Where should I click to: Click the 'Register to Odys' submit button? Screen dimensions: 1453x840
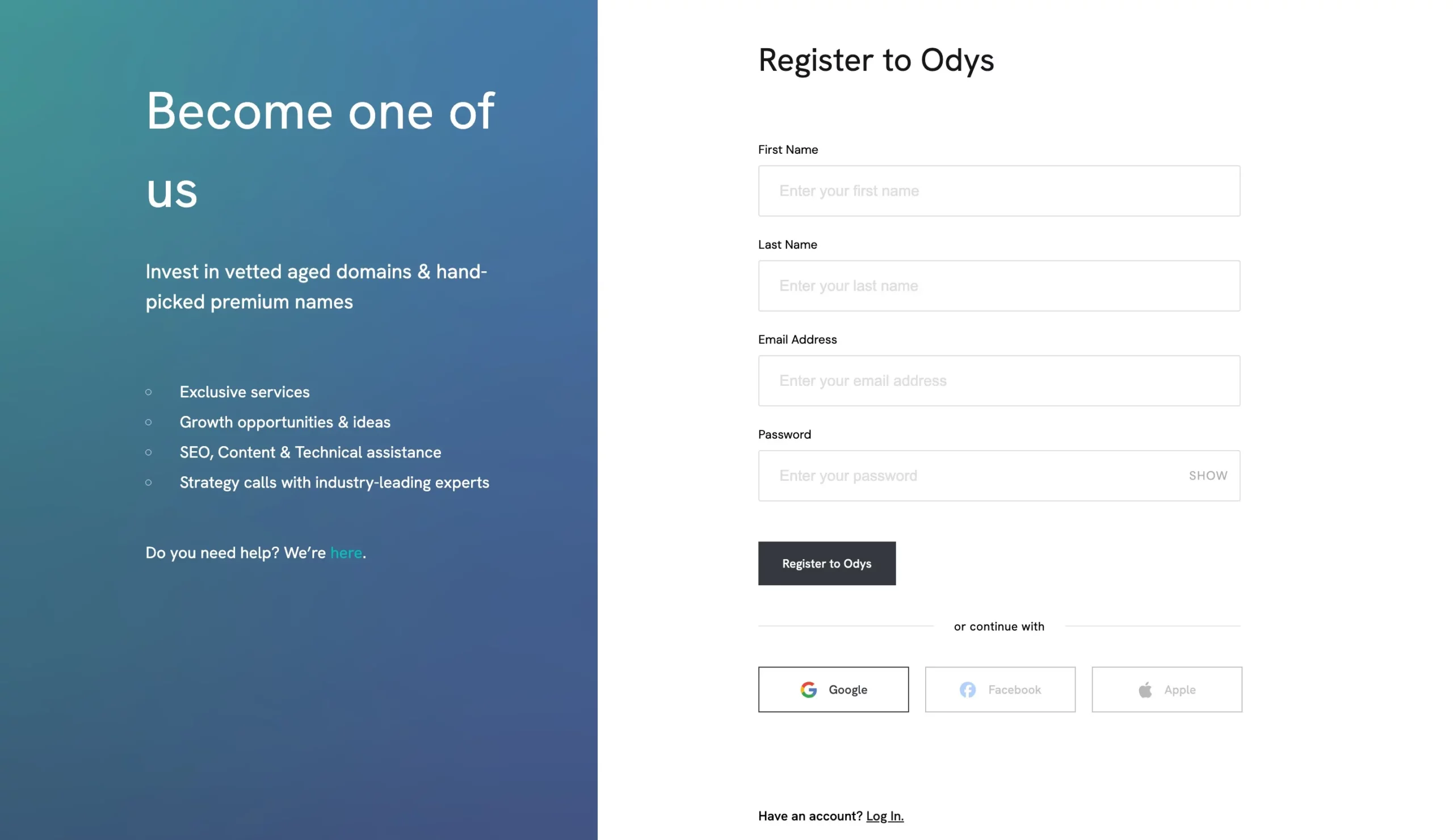point(826,563)
